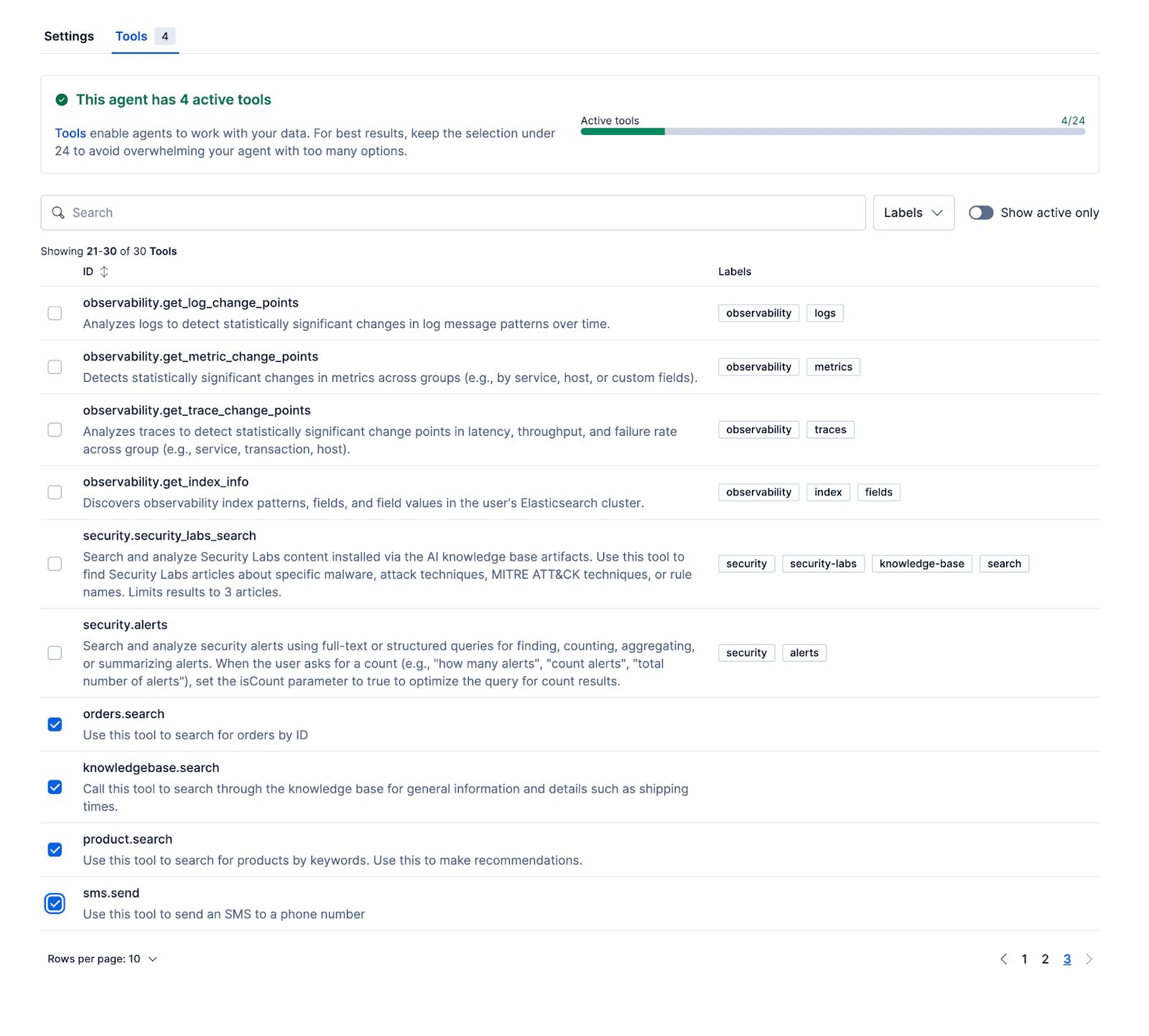Go to page 1 of tools

click(1024, 958)
